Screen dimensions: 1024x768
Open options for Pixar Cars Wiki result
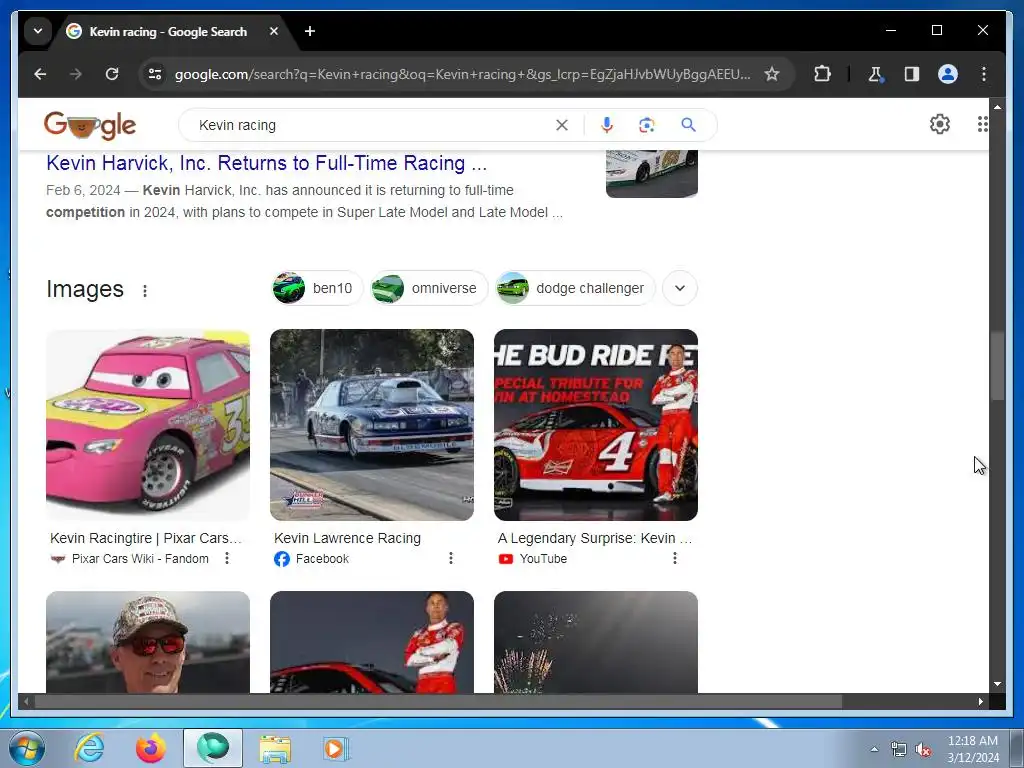[227, 558]
